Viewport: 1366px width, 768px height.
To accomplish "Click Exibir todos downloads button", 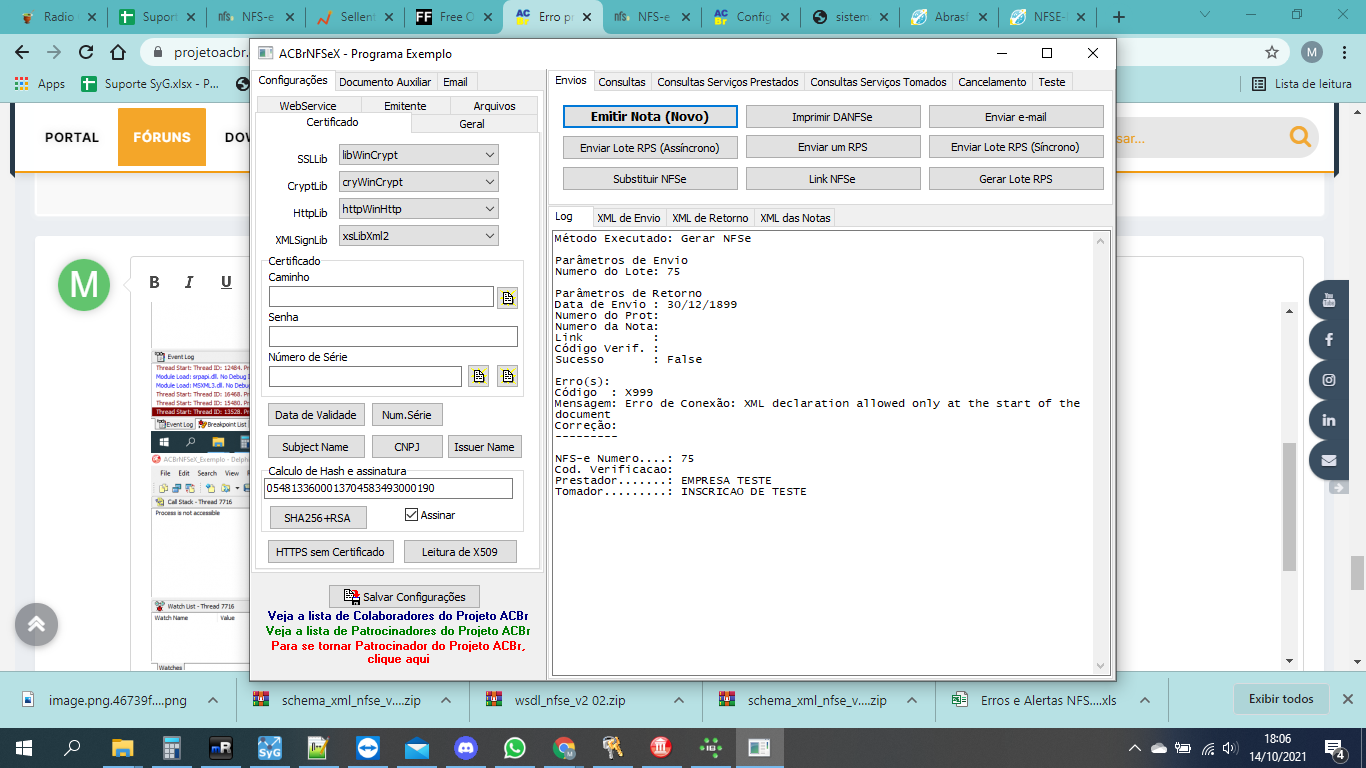I will [1281, 699].
